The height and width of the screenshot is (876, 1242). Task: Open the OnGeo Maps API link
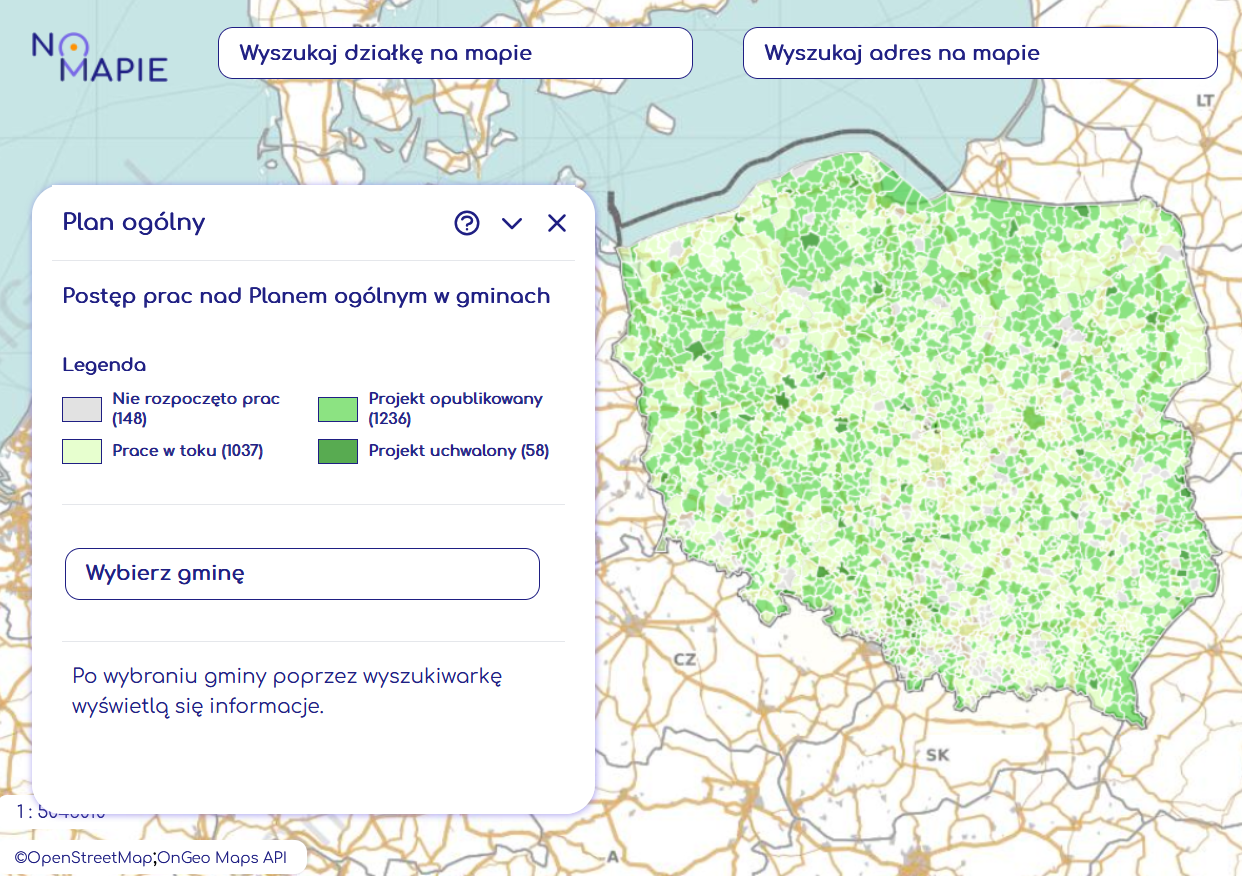click(x=223, y=857)
